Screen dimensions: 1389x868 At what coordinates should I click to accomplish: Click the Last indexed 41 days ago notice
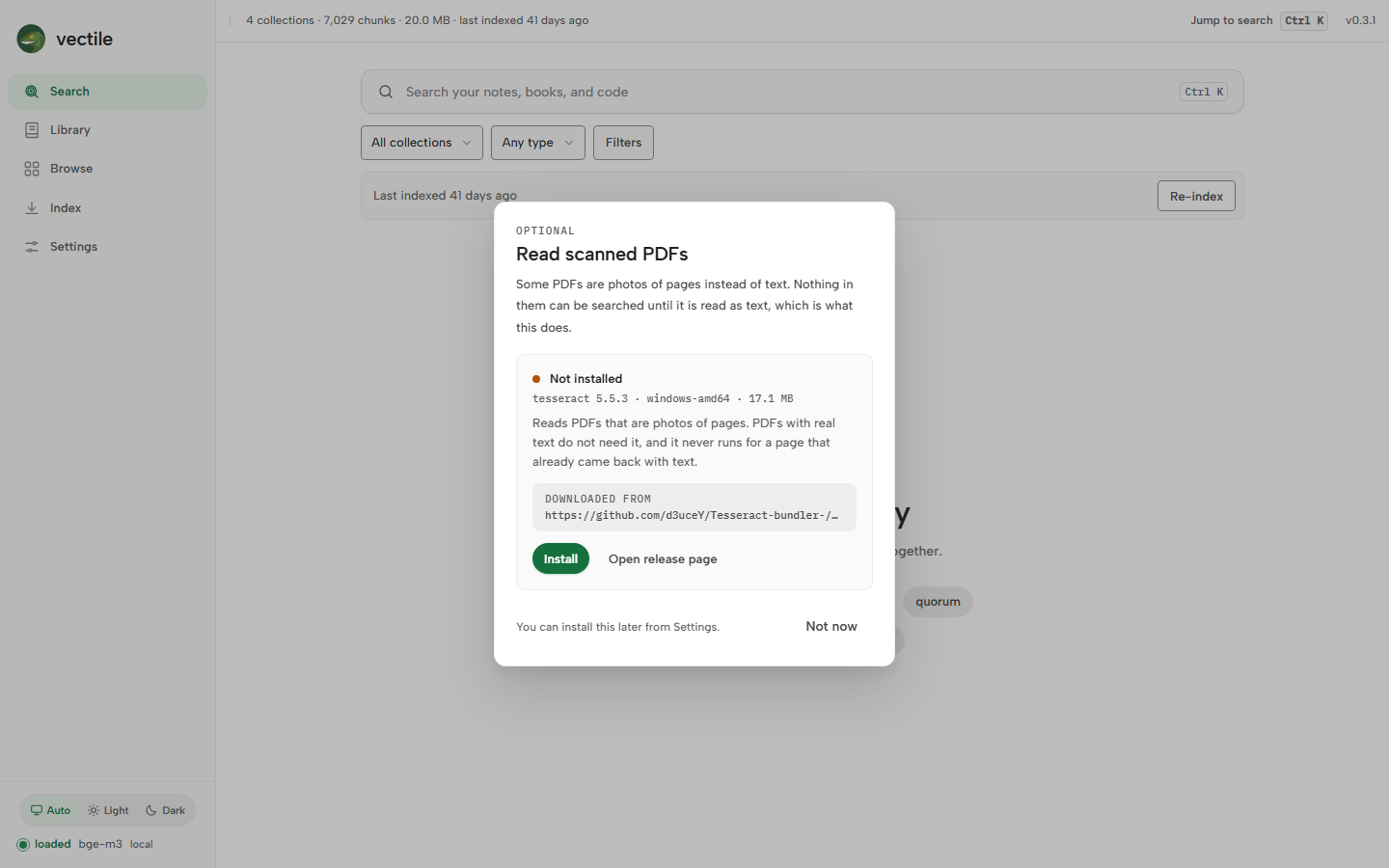[x=445, y=196]
